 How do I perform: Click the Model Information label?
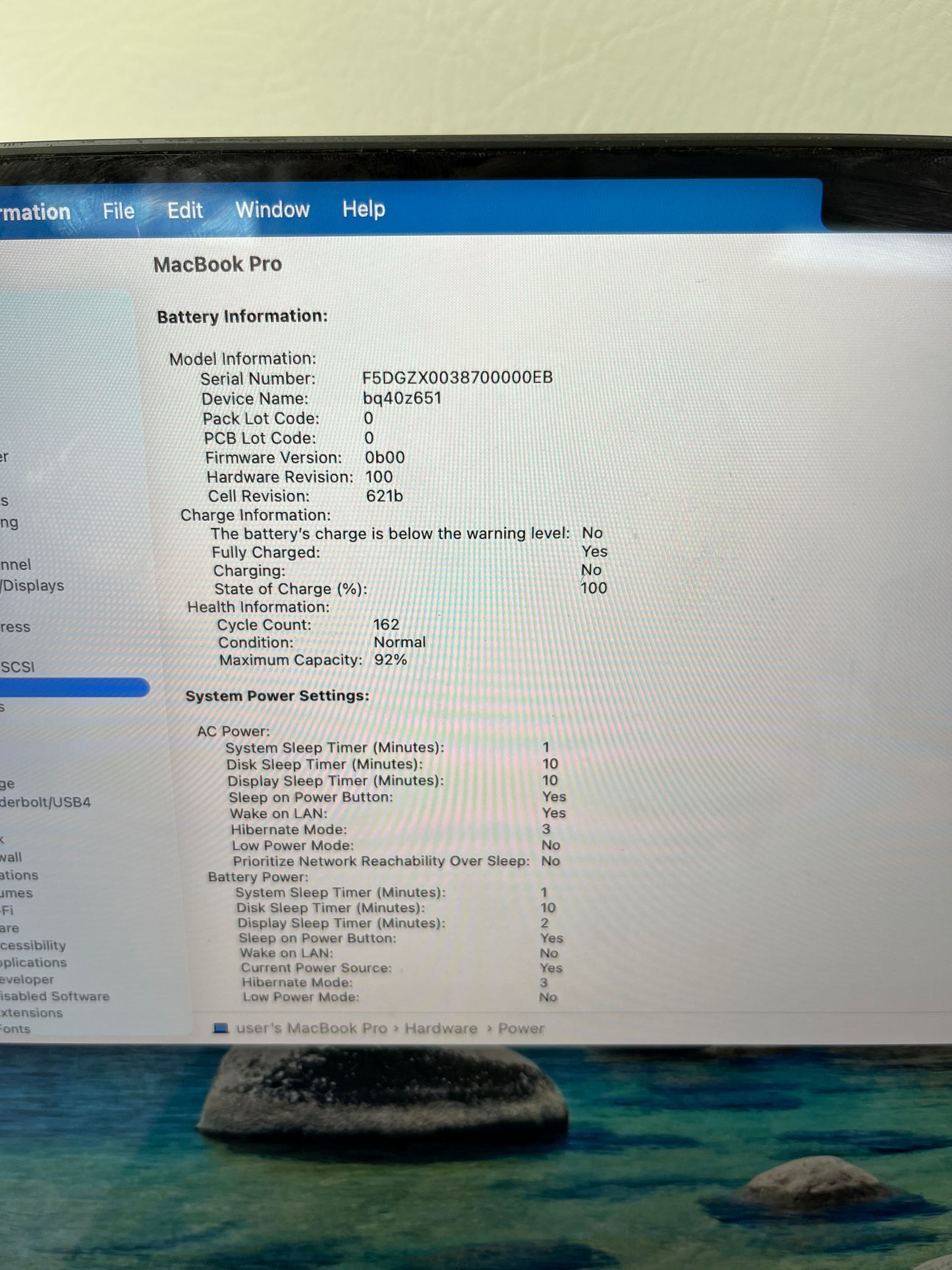[x=242, y=359]
